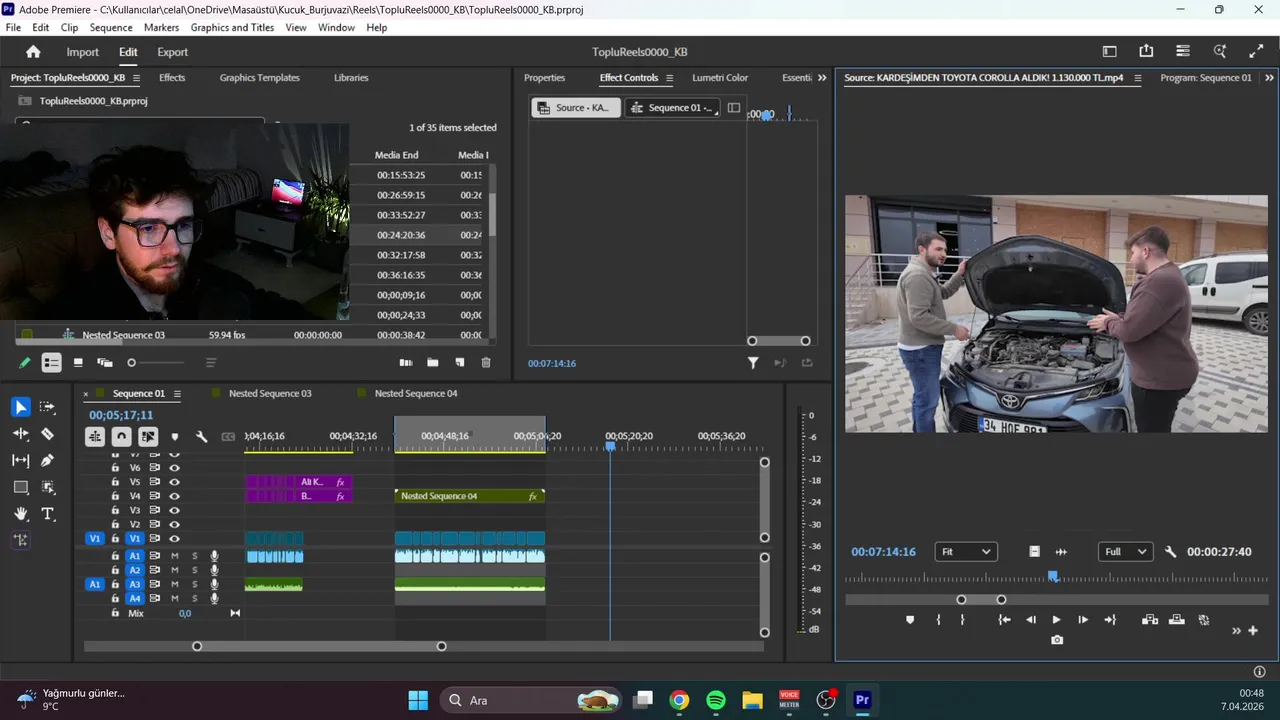Select the Razor tool
The width and height of the screenshot is (1280, 720).
[x=47, y=434]
